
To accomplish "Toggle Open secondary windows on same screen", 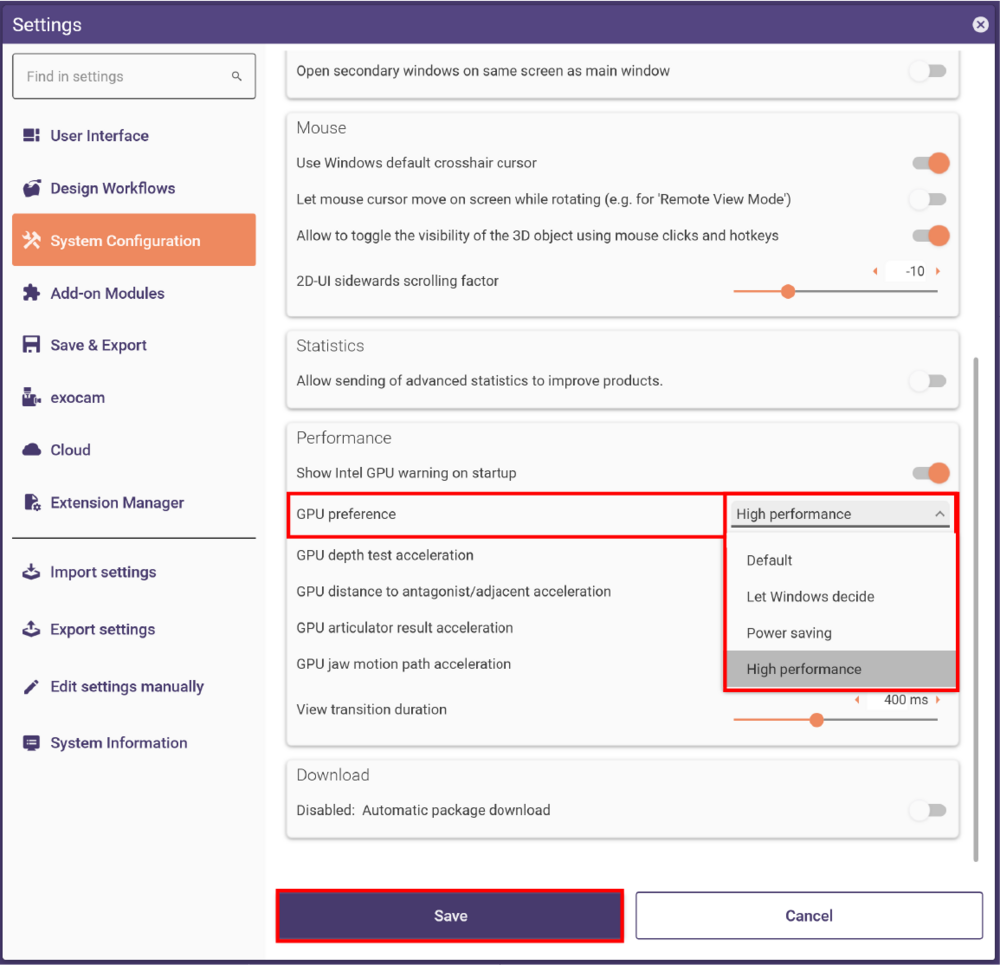I will pyautogui.click(x=929, y=71).
